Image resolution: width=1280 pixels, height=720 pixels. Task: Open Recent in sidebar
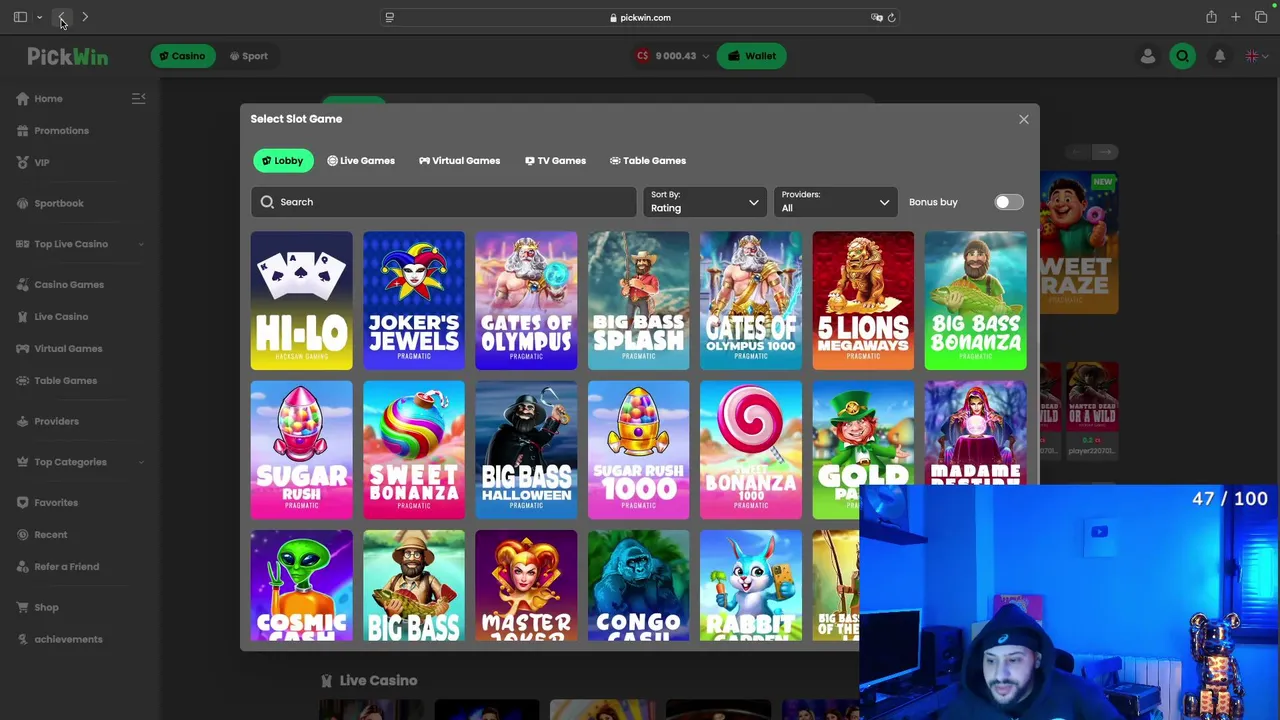pyautogui.click(x=42, y=535)
